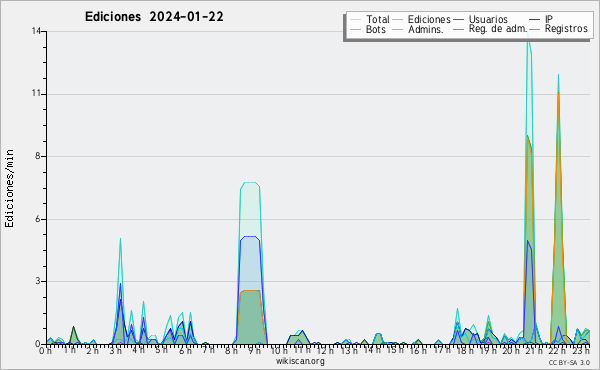Click the 14 value on y-axis

(x=37, y=31)
